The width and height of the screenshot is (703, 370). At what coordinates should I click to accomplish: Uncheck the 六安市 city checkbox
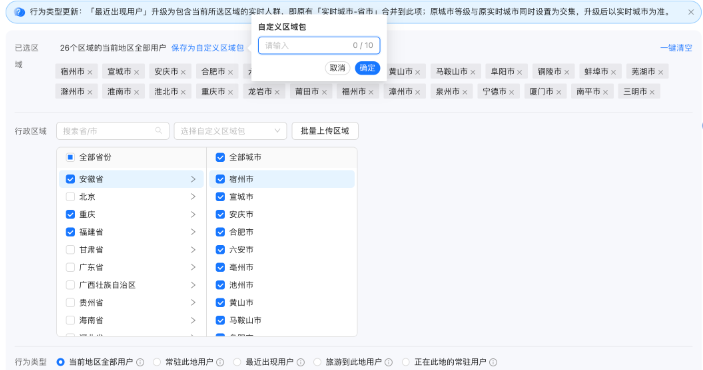[220, 249]
